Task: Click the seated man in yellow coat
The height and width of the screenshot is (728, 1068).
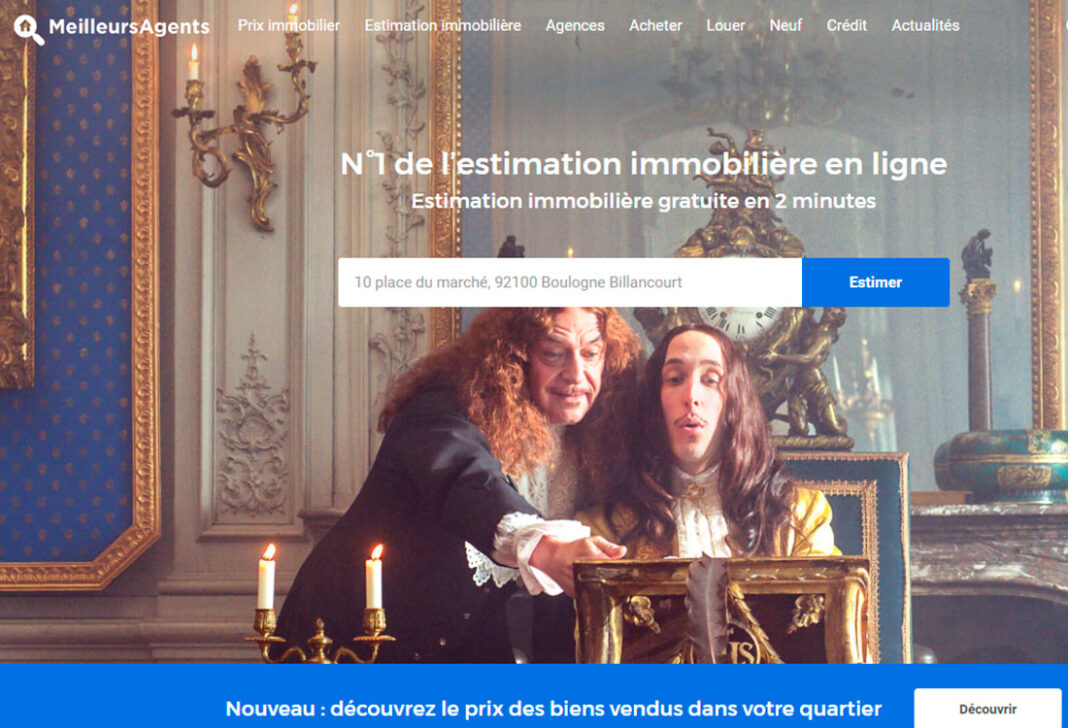Action: (x=708, y=443)
